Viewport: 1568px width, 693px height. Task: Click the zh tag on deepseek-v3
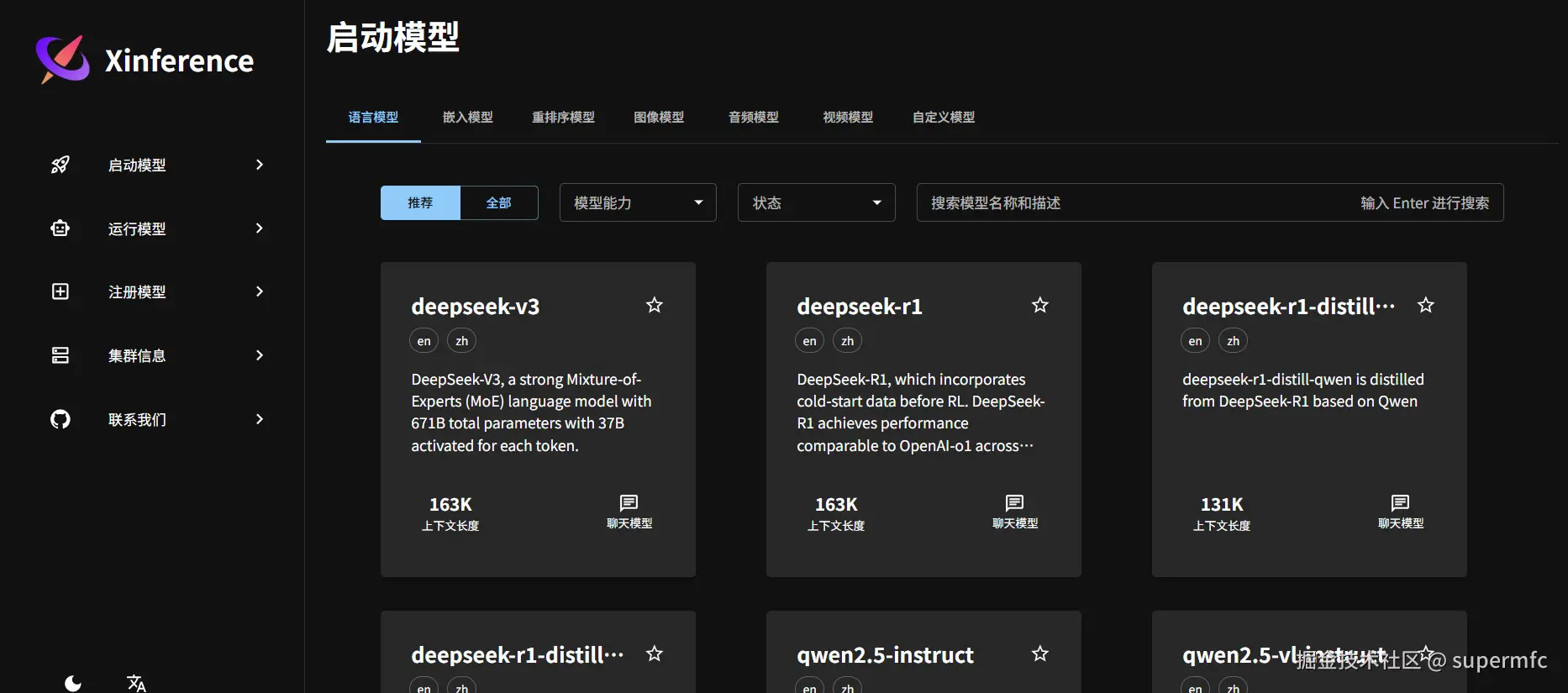click(x=462, y=340)
